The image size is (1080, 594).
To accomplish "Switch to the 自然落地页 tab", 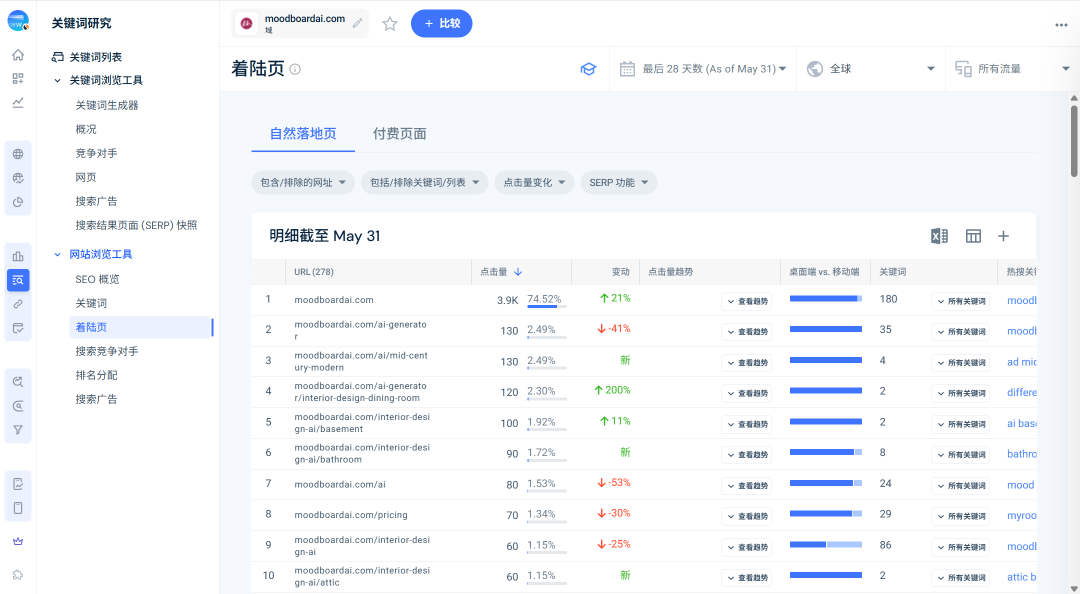I will 303,134.
